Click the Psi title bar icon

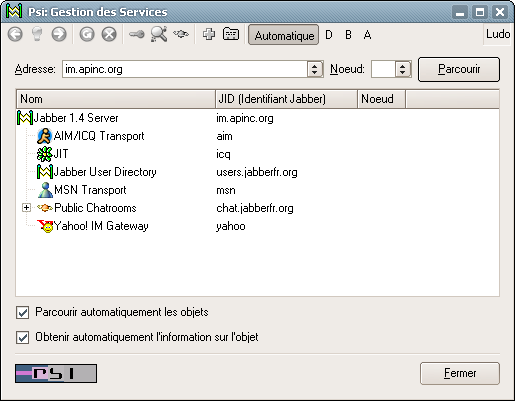14,11
